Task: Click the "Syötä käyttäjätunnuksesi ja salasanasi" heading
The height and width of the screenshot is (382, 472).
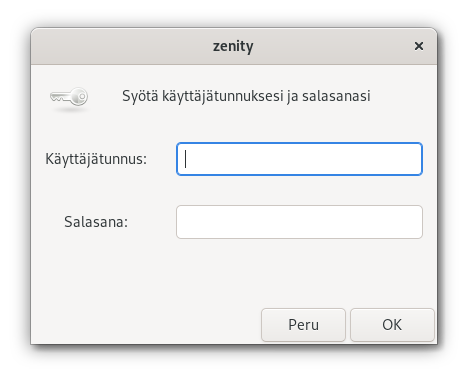Action: pos(246,96)
